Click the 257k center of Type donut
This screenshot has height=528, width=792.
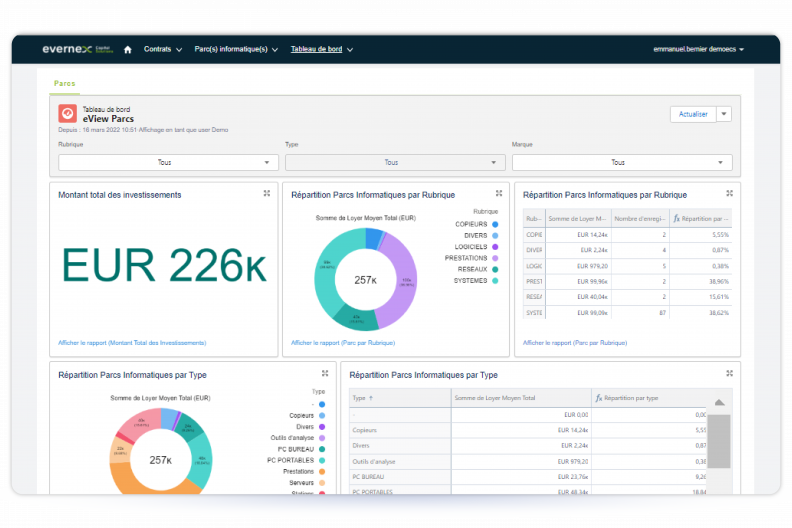[161, 460]
